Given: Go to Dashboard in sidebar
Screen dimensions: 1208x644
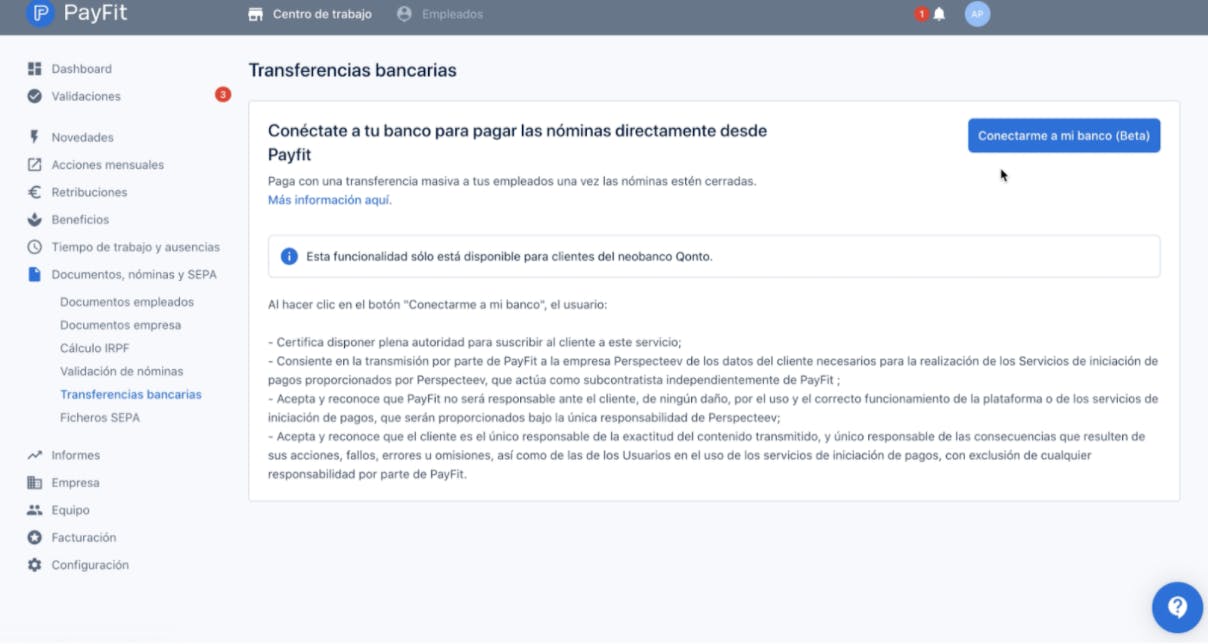Looking at the screenshot, I should pos(82,69).
